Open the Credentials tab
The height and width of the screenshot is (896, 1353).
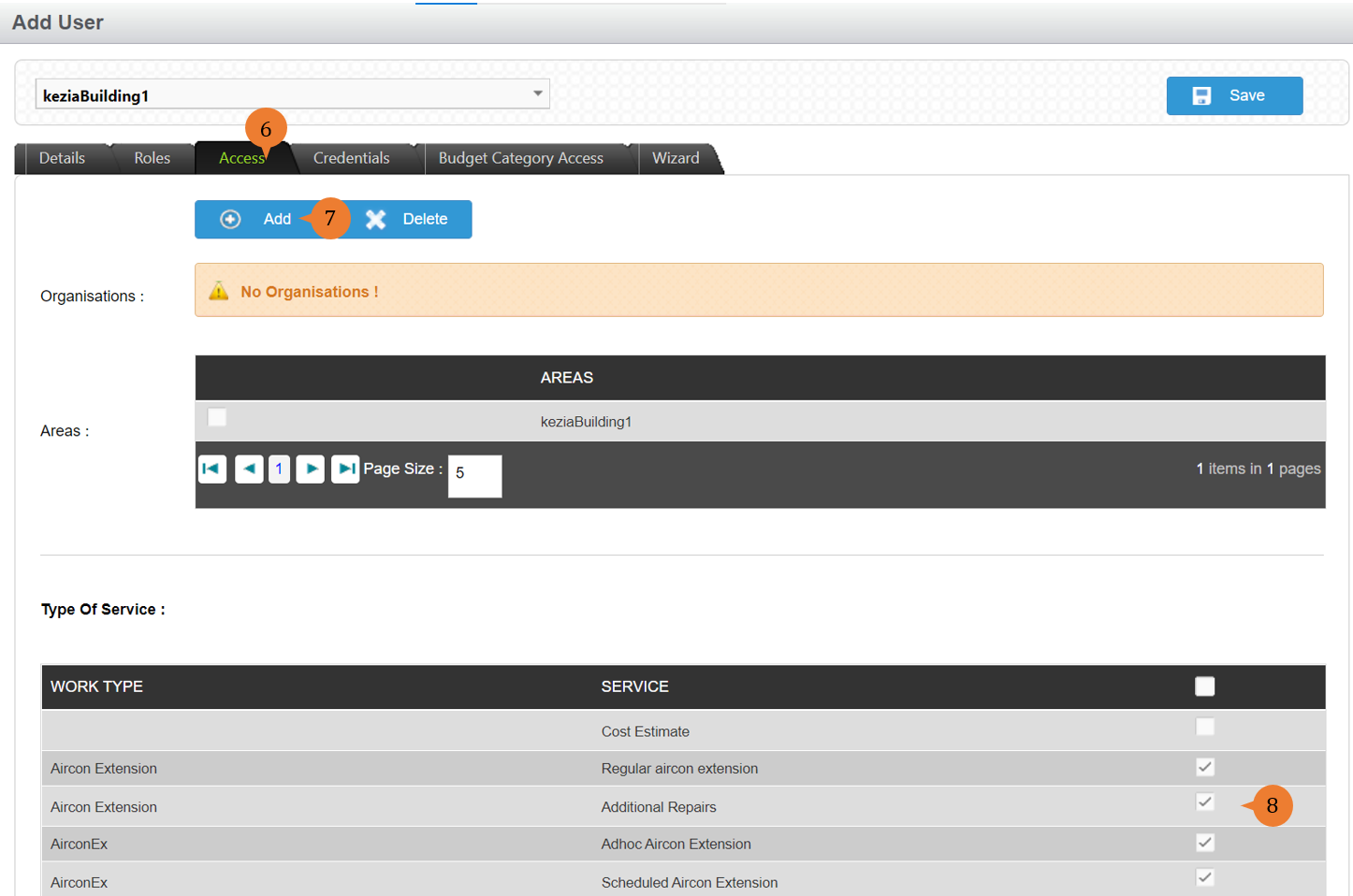[x=351, y=158]
